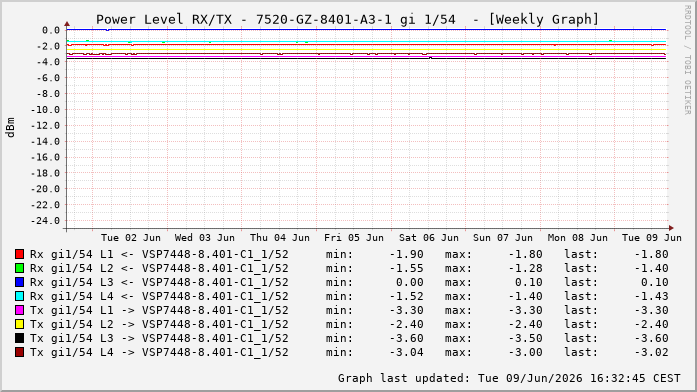Click the magenta Tx L1 legend swatch
This screenshot has width=697, height=392.
[19, 310]
